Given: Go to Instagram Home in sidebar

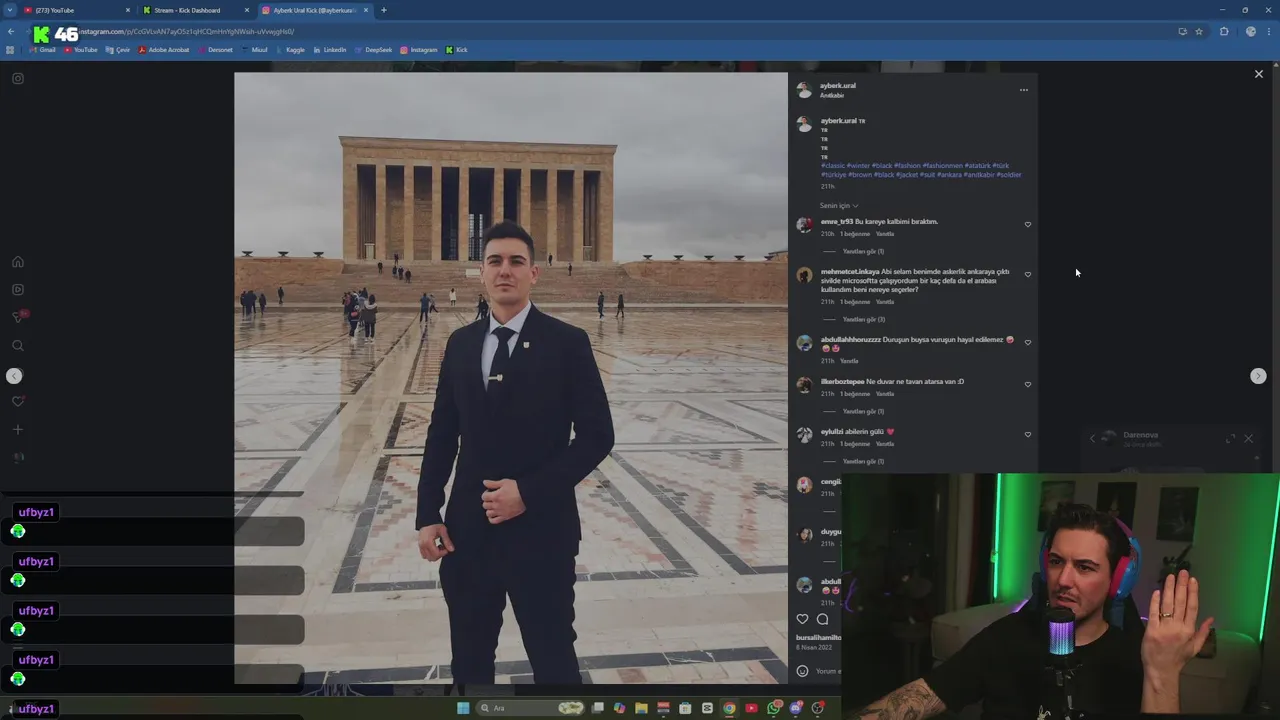Looking at the screenshot, I should pos(17,262).
